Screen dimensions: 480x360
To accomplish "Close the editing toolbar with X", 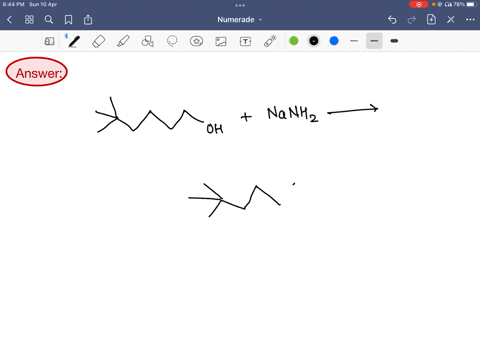I will (x=451, y=20).
